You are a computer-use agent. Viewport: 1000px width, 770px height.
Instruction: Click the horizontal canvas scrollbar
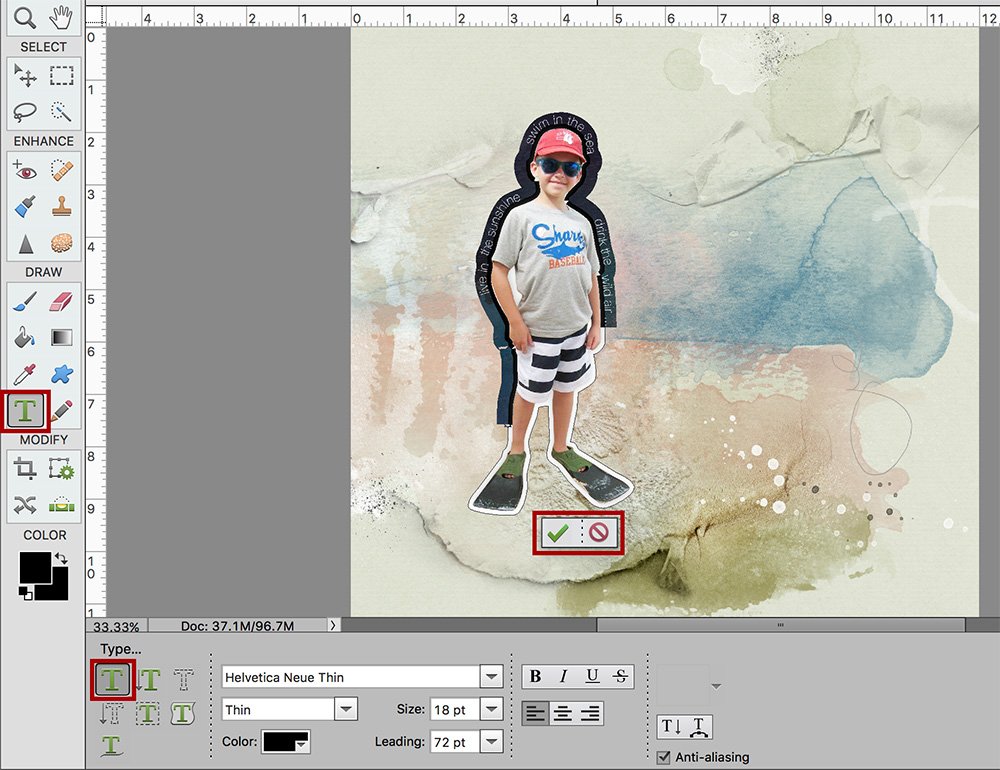(781, 625)
